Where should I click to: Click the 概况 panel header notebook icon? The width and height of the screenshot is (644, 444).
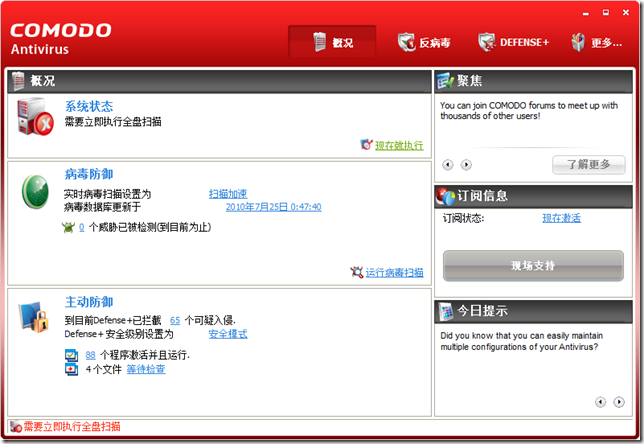[x=18, y=81]
